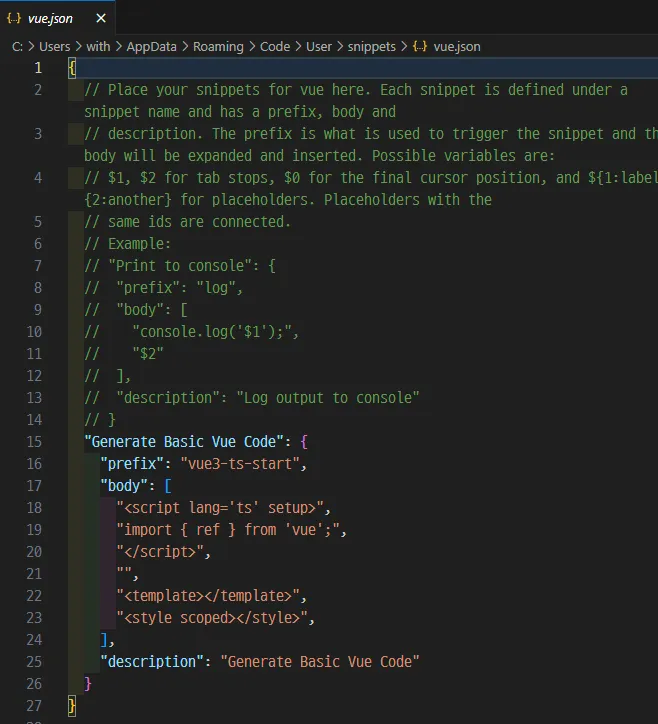658x724 pixels.
Task: Click line number 1 in gutter
Action: (x=38, y=68)
